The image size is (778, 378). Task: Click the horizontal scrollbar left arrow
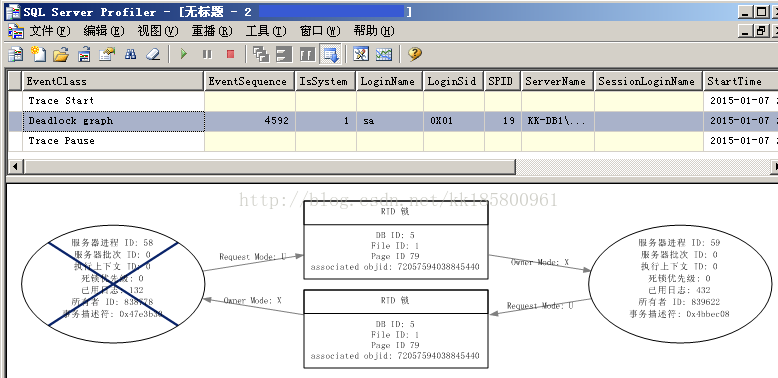[x=15, y=167]
